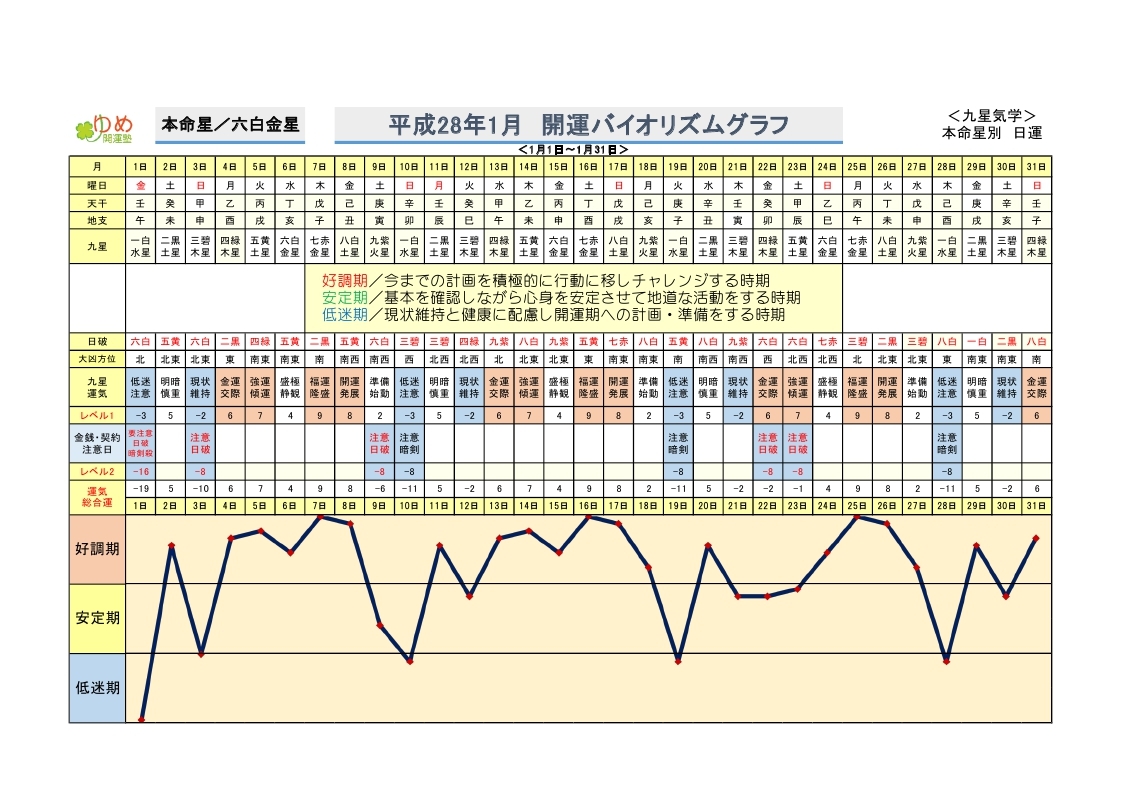Click the lowest graph data point for day 1
Image resolution: width=1122 pixels, height=794 pixels.
141,719
